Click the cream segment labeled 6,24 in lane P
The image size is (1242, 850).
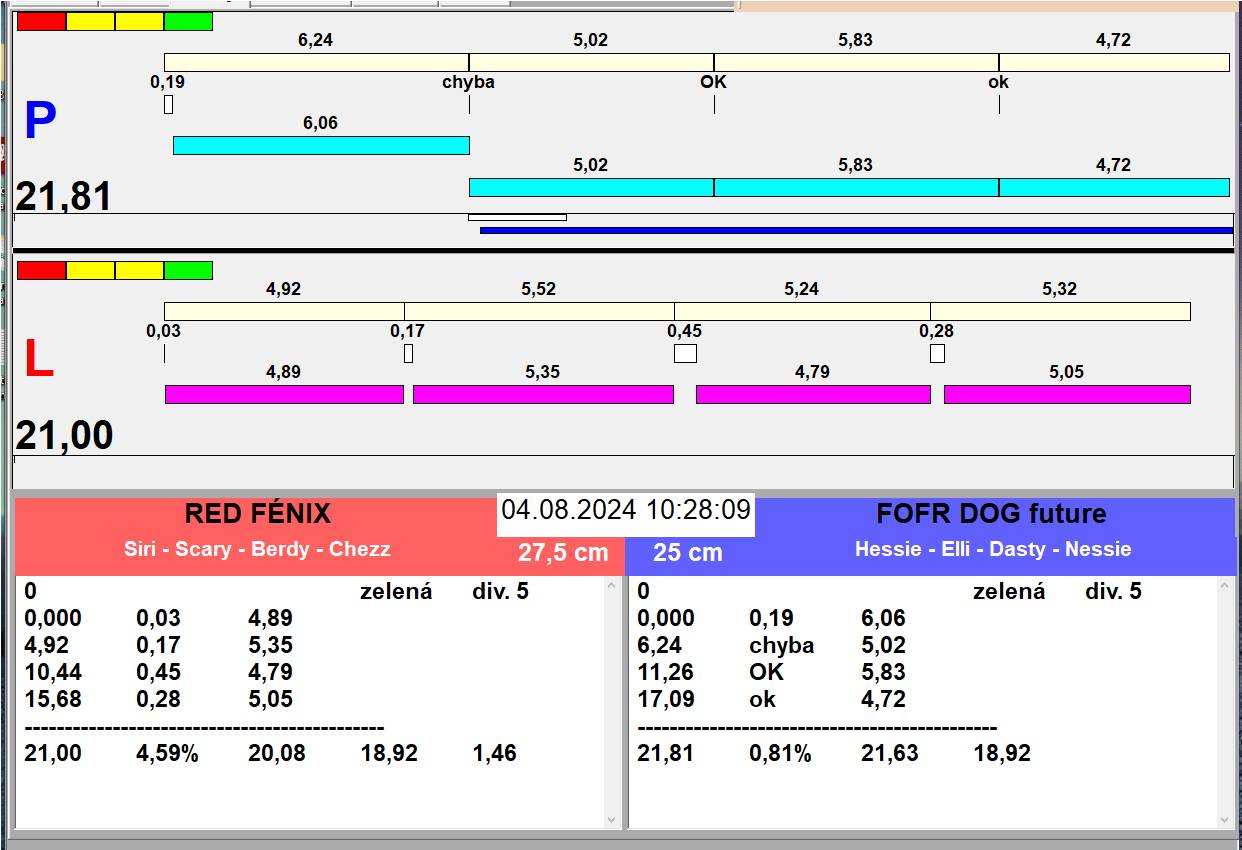[x=316, y=62]
